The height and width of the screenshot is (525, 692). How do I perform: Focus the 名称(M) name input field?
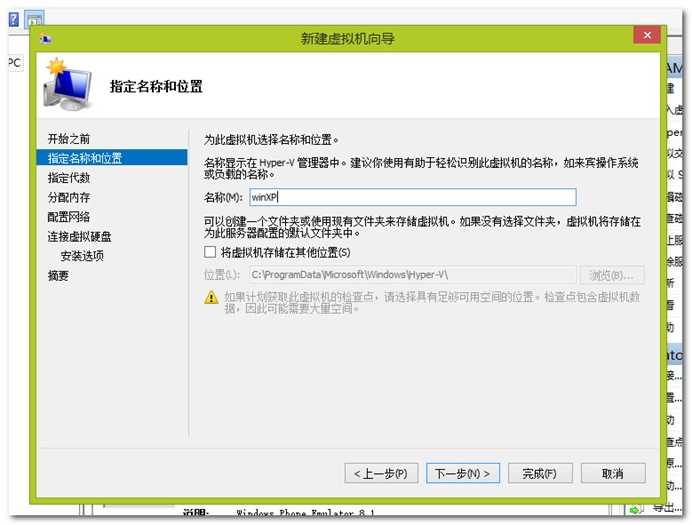(413, 197)
